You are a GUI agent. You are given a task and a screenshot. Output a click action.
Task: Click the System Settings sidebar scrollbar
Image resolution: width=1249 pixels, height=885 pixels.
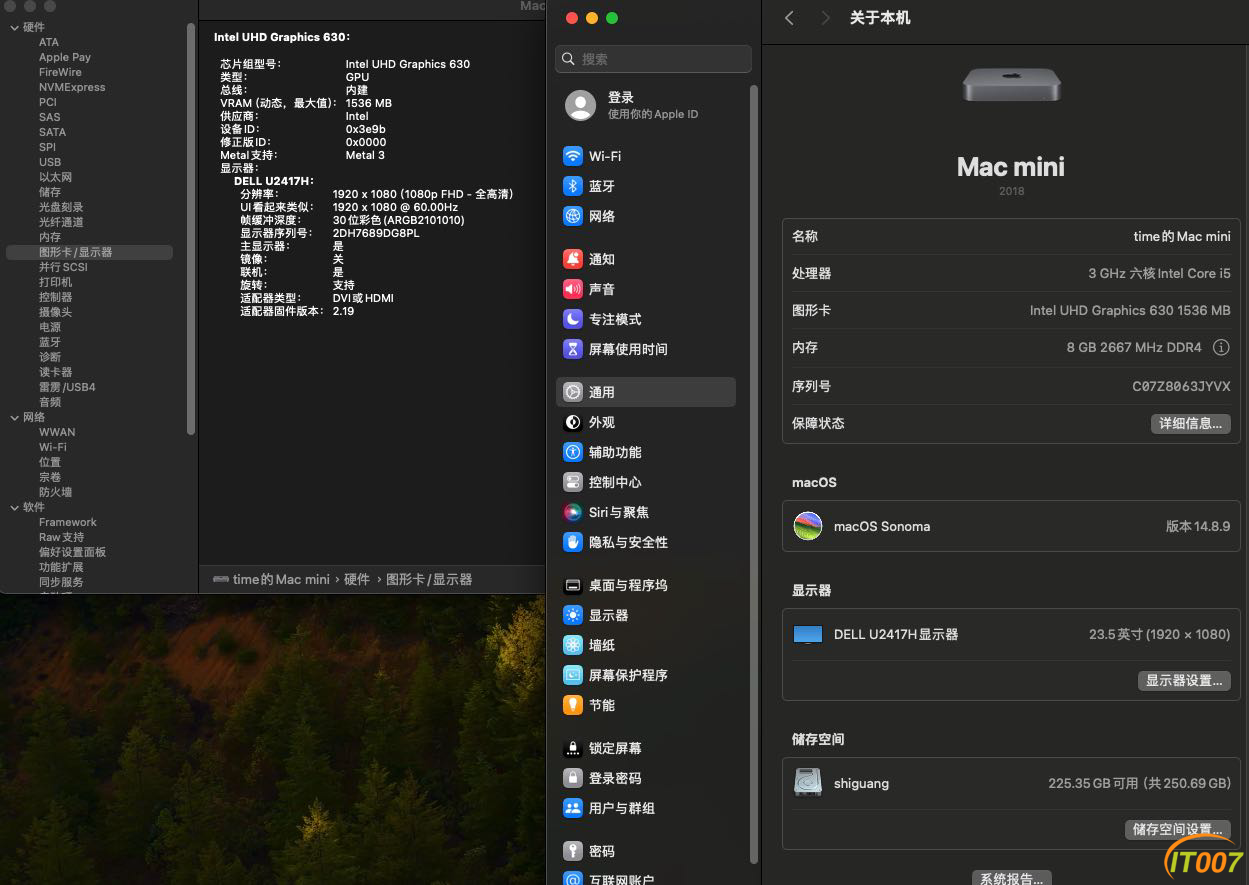[x=754, y=473]
